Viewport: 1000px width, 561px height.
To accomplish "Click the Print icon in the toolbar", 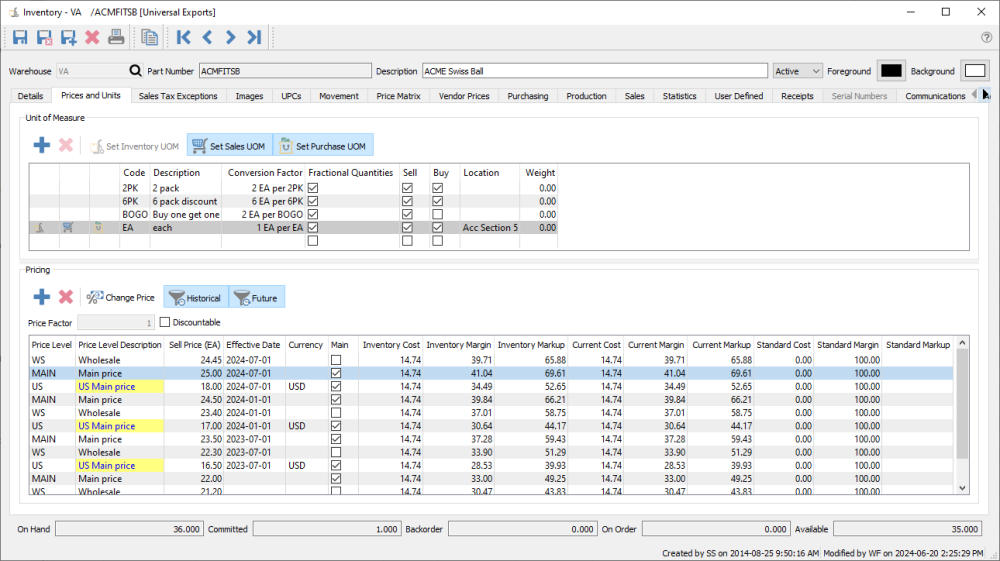I will [x=116, y=38].
